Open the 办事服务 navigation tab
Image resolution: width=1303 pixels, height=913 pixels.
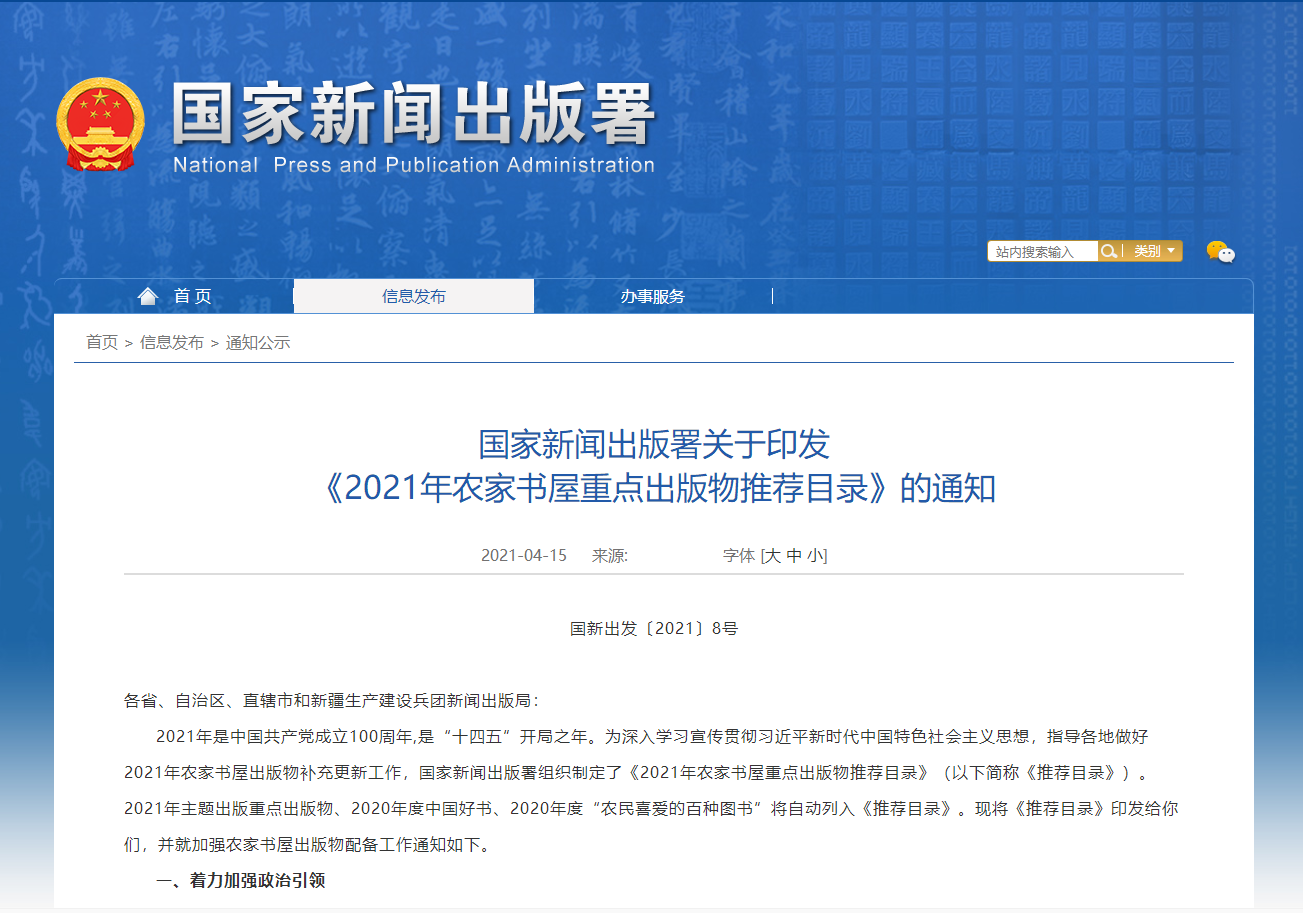click(x=652, y=296)
